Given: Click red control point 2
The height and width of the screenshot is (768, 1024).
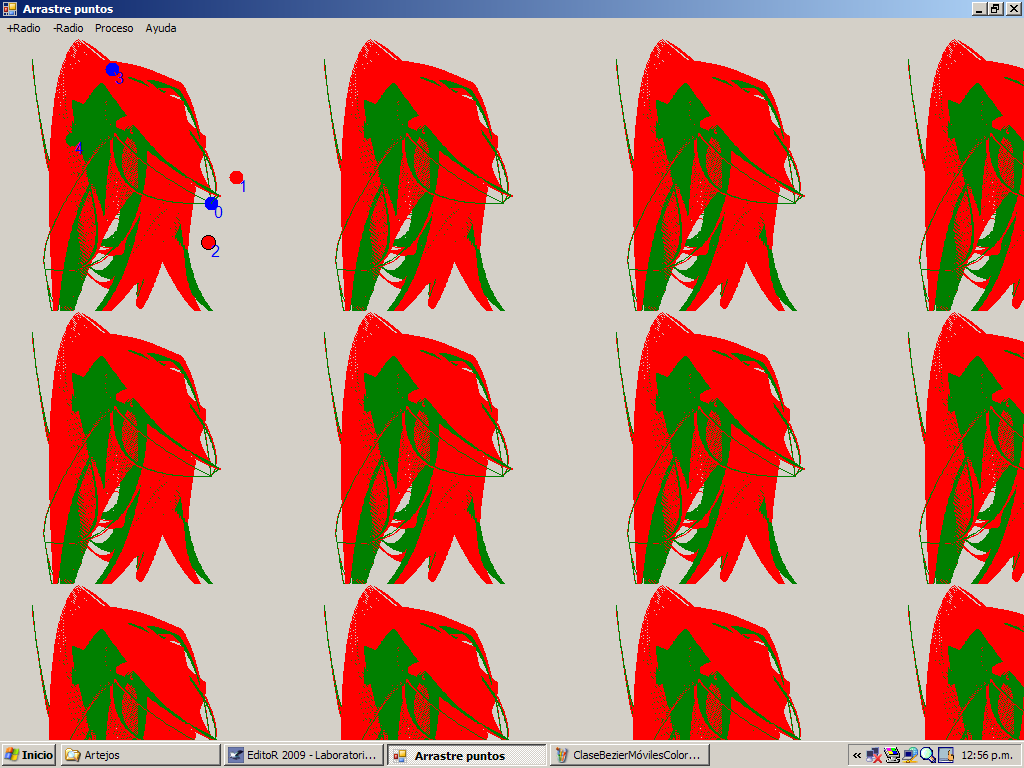Looking at the screenshot, I should (208, 242).
